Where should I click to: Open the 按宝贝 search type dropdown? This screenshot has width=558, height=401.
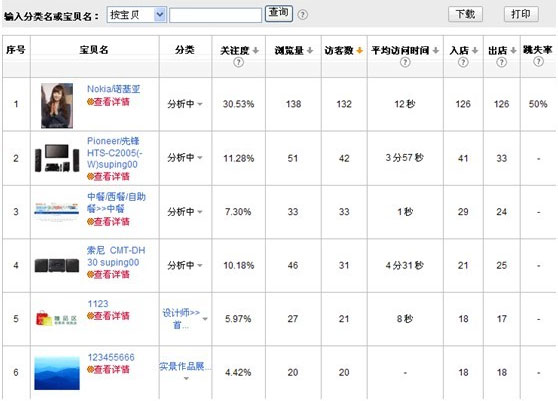click(x=160, y=15)
